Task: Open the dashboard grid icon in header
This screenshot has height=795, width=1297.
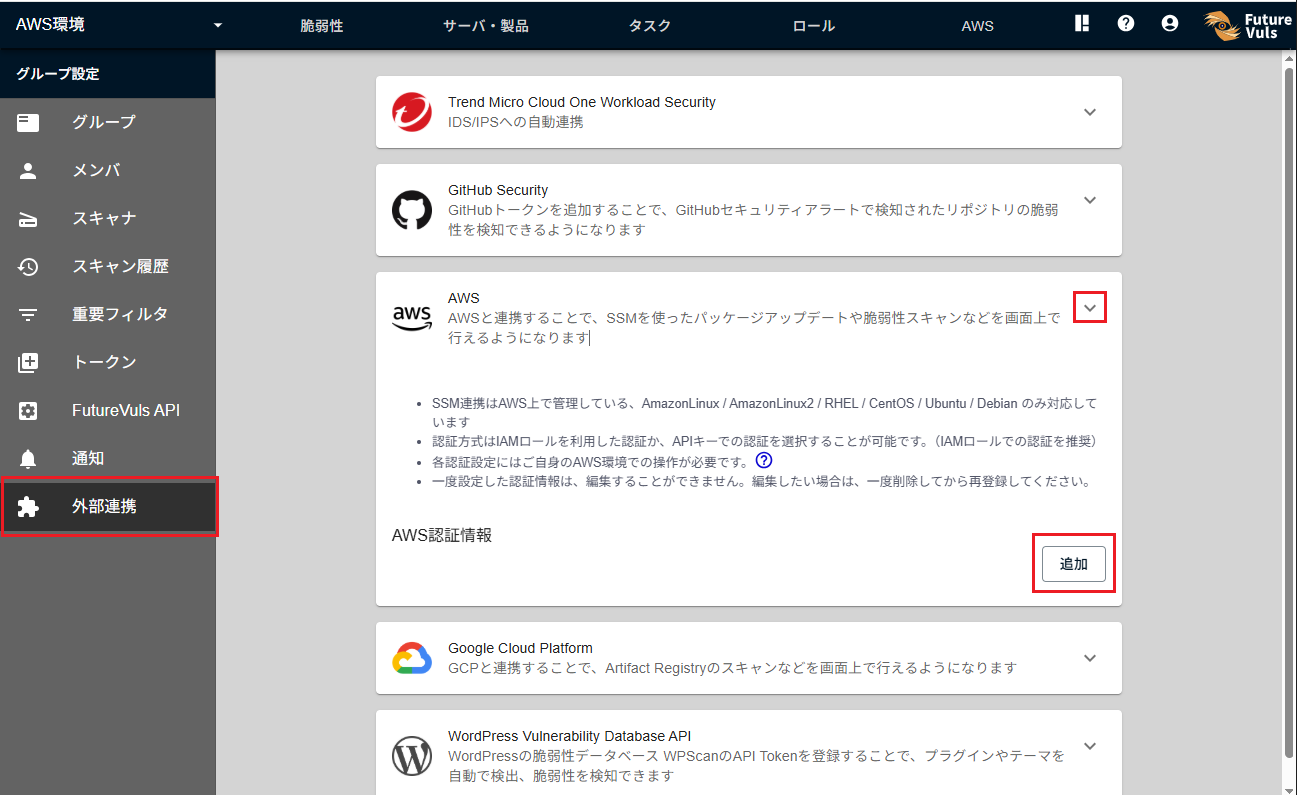Action: 1082,24
